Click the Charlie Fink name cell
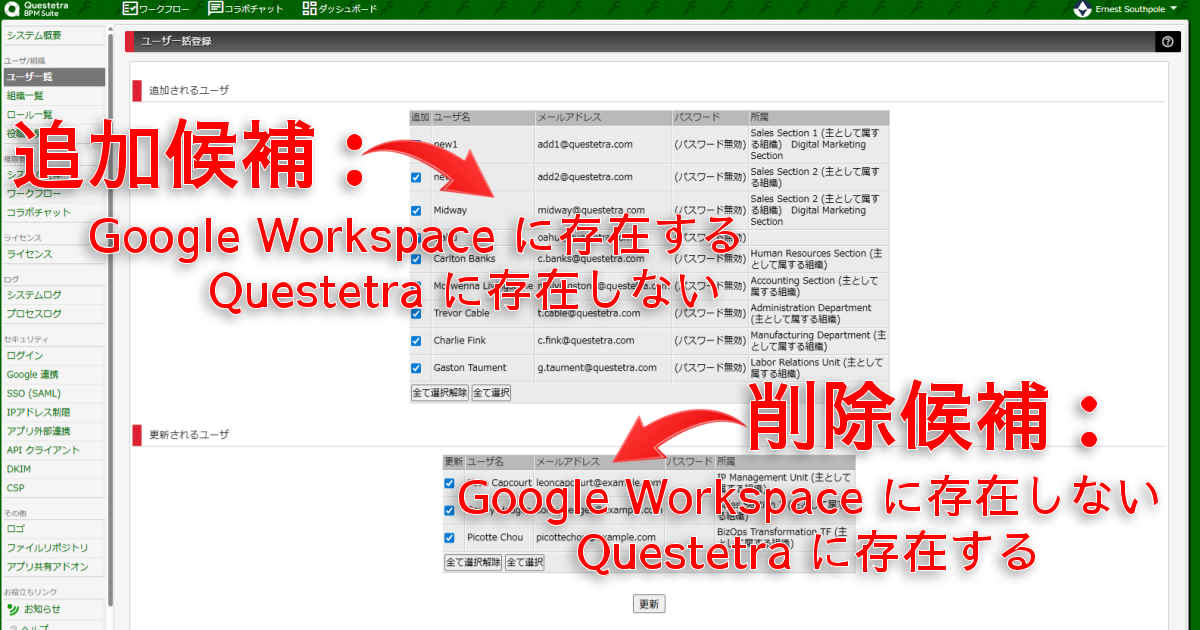This screenshot has height=630, width=1200. [482, 341]
